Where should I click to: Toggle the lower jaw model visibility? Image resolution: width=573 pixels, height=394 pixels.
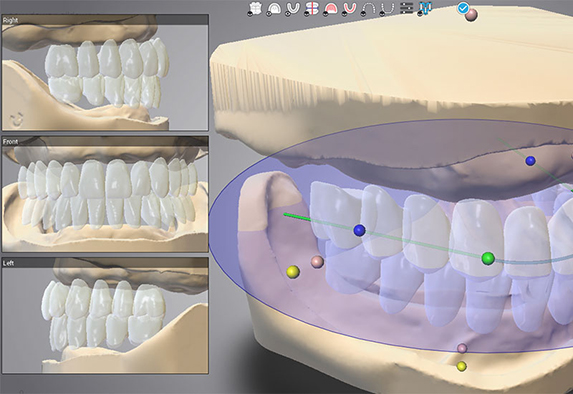tap(293, 8)
